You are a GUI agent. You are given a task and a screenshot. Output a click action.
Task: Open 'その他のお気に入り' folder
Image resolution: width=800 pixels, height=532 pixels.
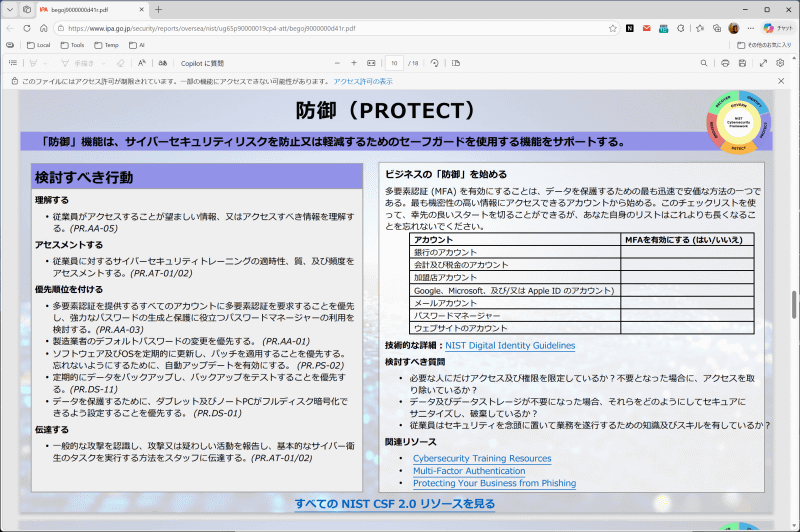[x=764, y=45]
